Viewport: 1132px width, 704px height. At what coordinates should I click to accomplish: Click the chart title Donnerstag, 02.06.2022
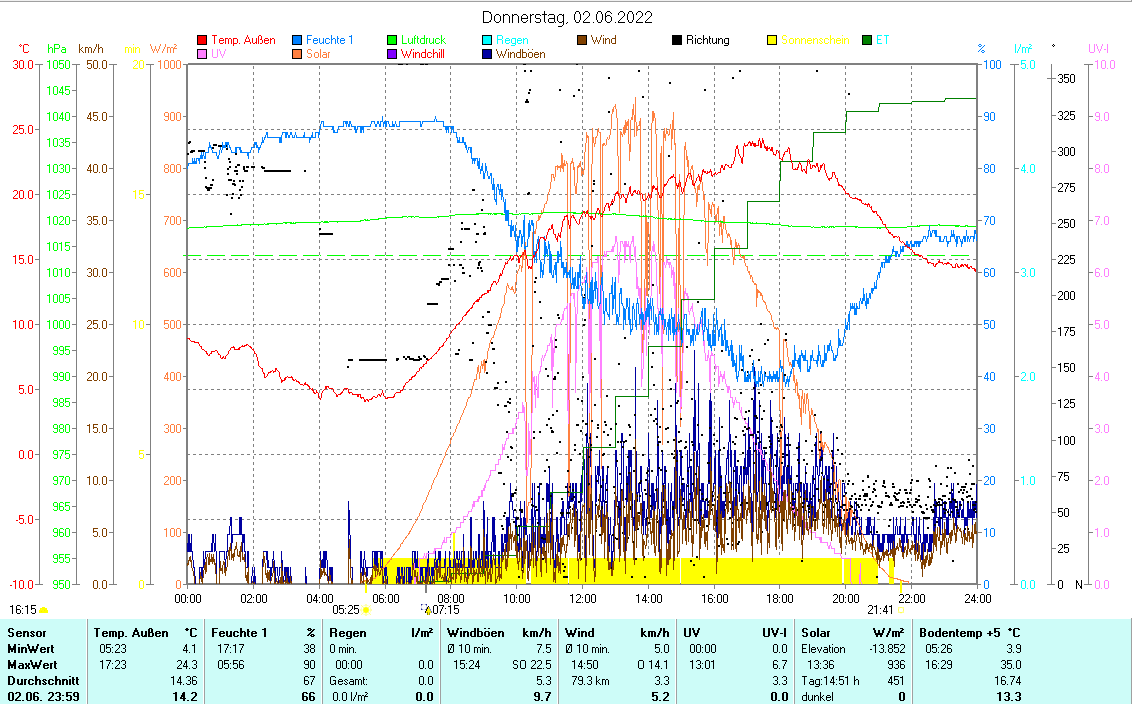[x=566, y=17]
